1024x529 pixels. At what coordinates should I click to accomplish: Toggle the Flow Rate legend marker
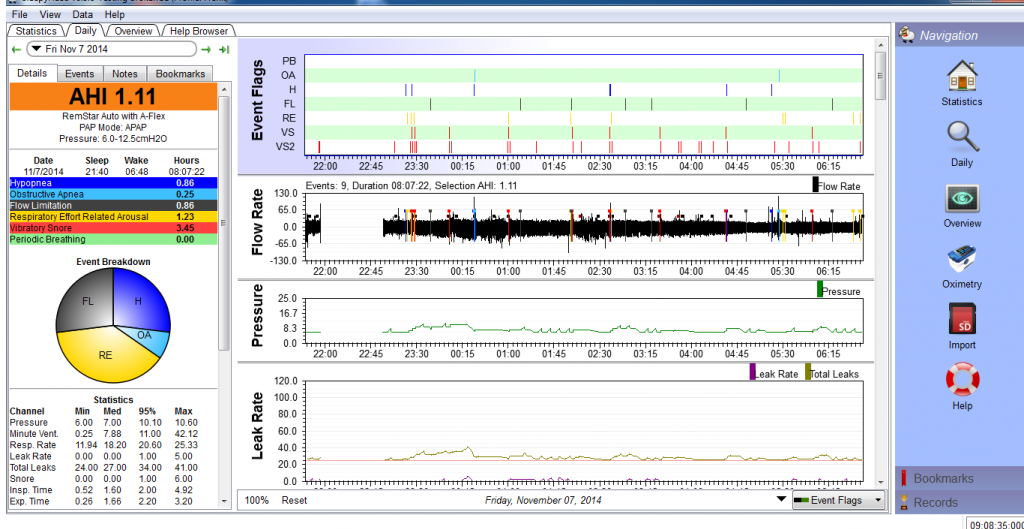coord(815,185)
